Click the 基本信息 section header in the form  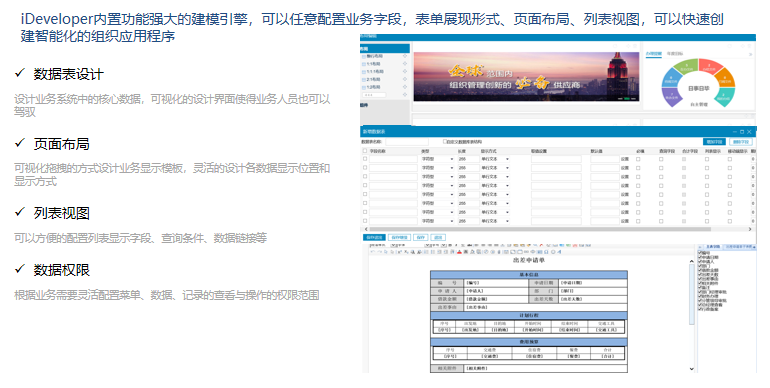point(529,275)
